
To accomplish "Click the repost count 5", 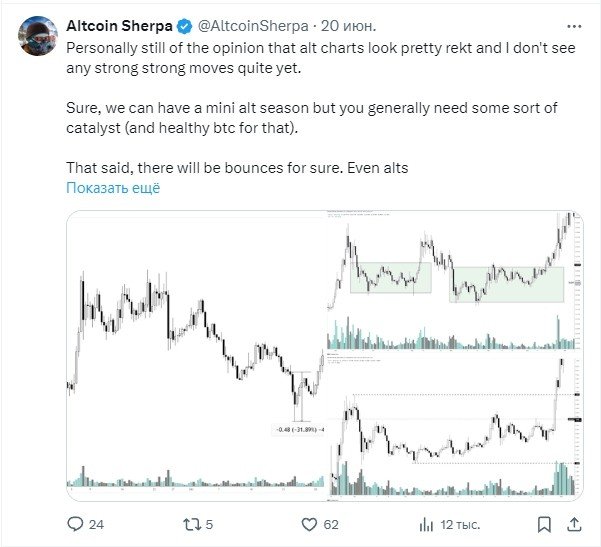I will 209,523.
